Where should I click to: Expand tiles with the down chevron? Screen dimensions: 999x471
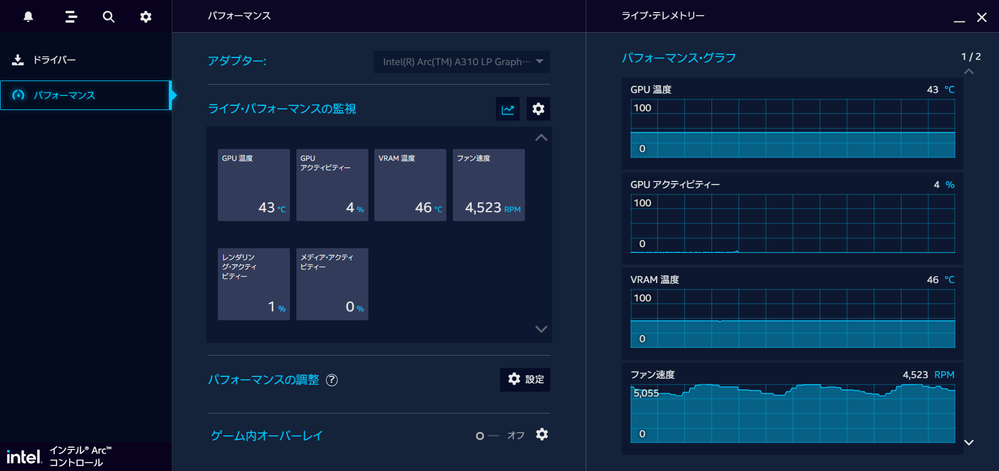541,329
